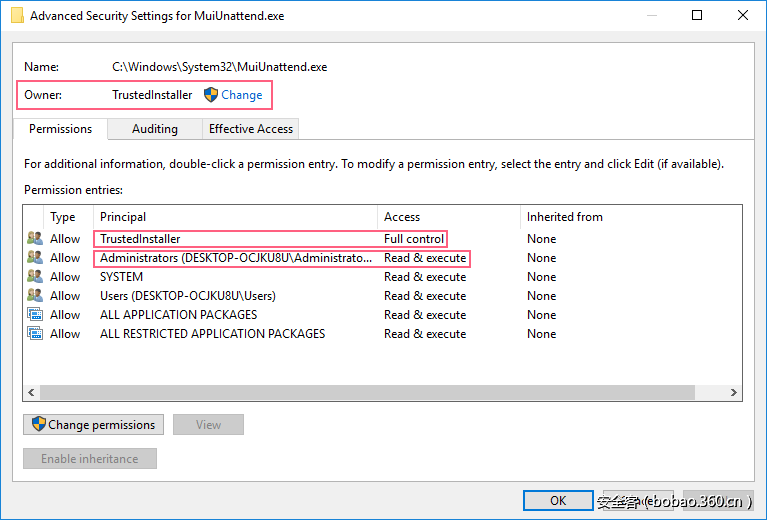Click the TrustedInstaller user group icon
This screenshot has height=520, width=767.
click(35, 239)
